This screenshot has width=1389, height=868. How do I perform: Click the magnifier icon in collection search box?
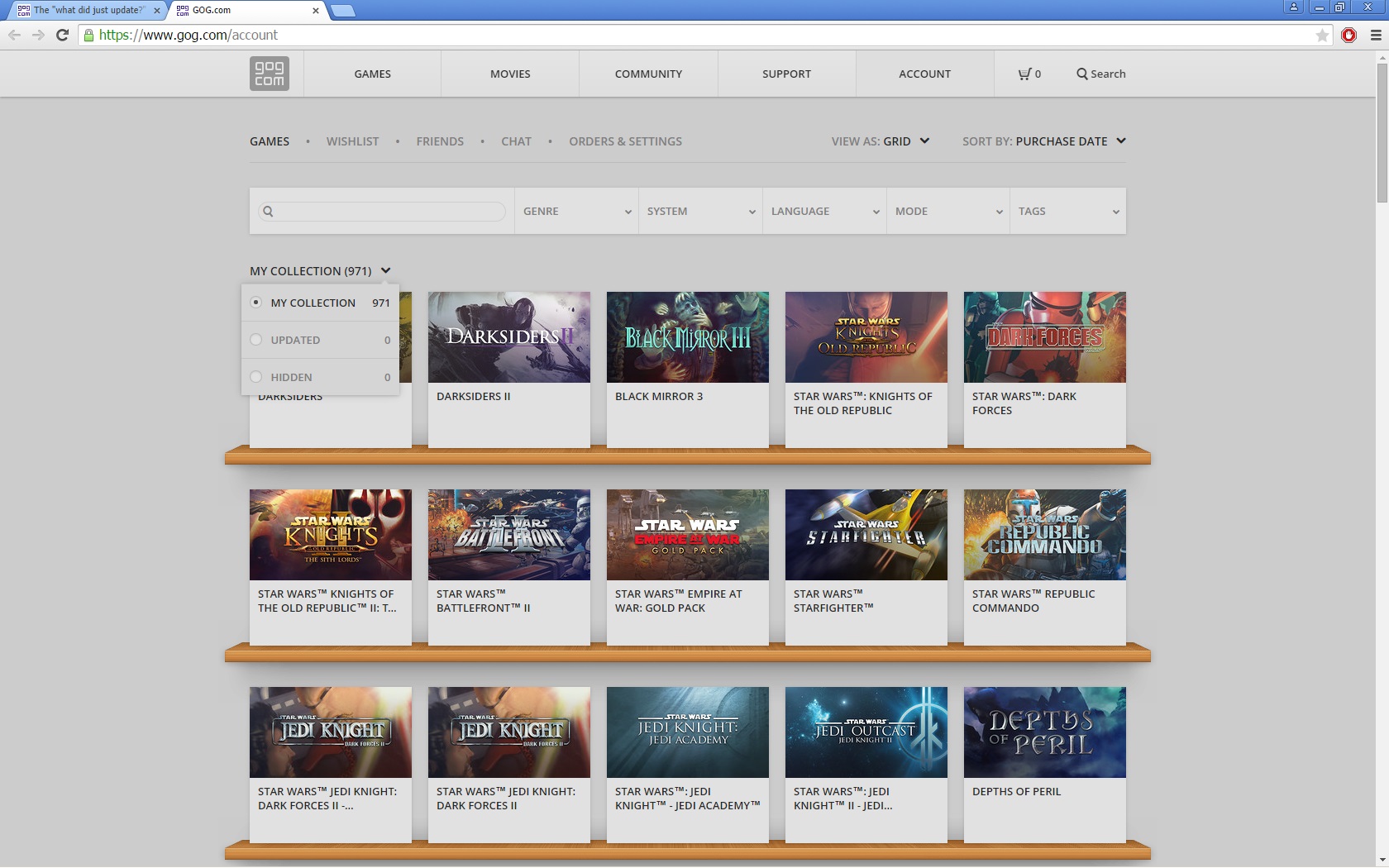pyautogui.click(x=268, y=212)
